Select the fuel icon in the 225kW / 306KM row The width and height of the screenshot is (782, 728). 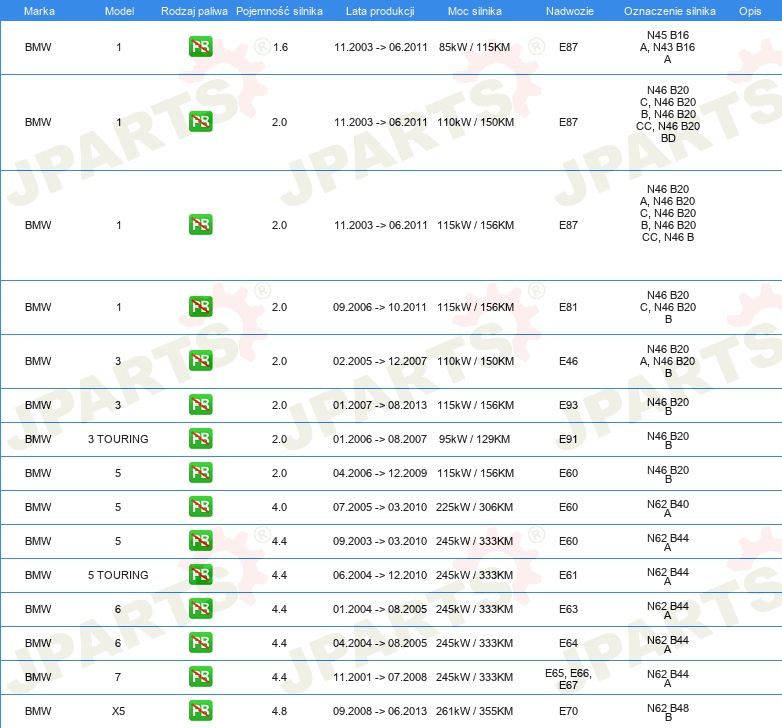click(200, 507)
